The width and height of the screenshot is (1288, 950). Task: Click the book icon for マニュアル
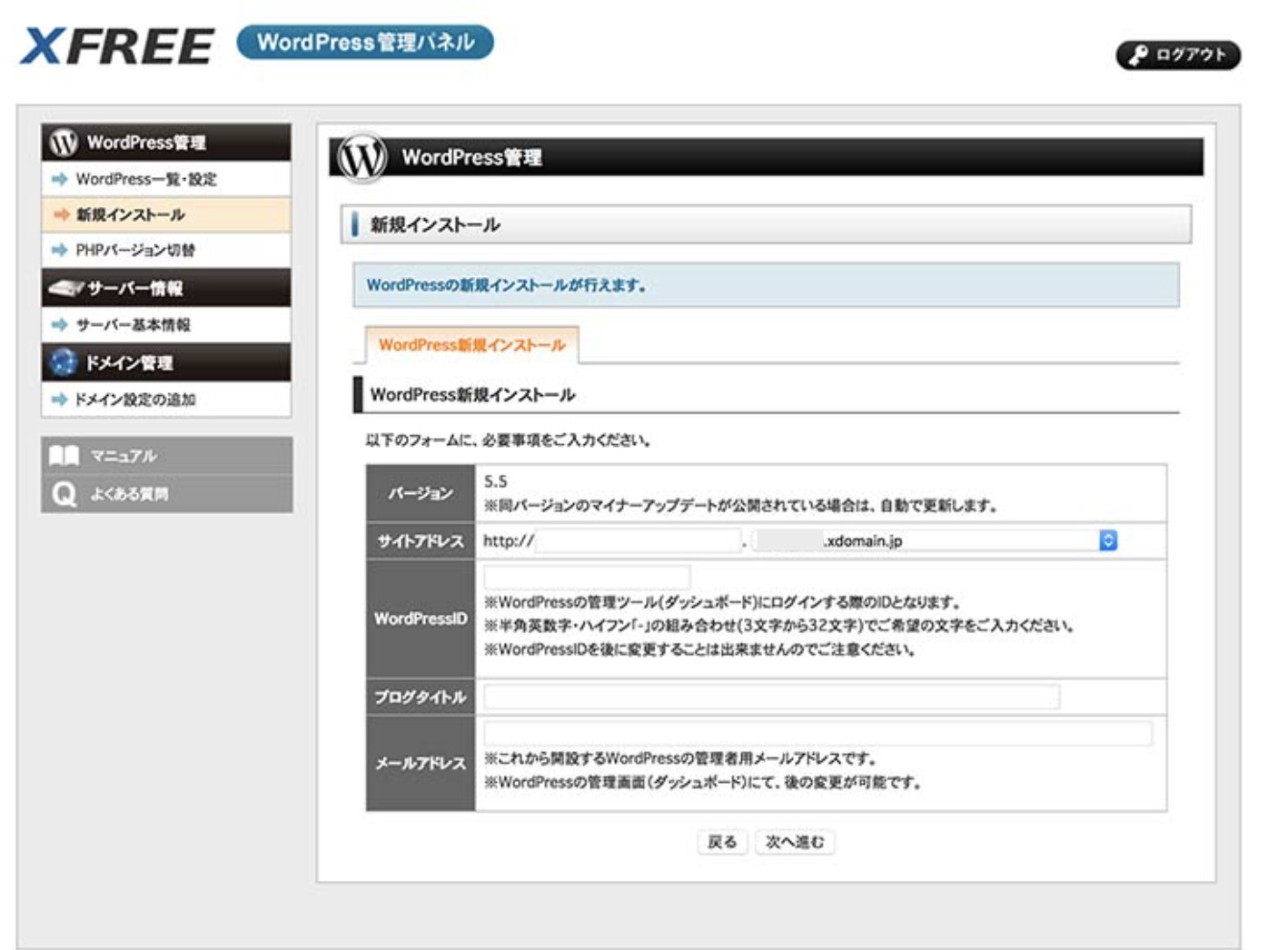[x=64, y=455]
